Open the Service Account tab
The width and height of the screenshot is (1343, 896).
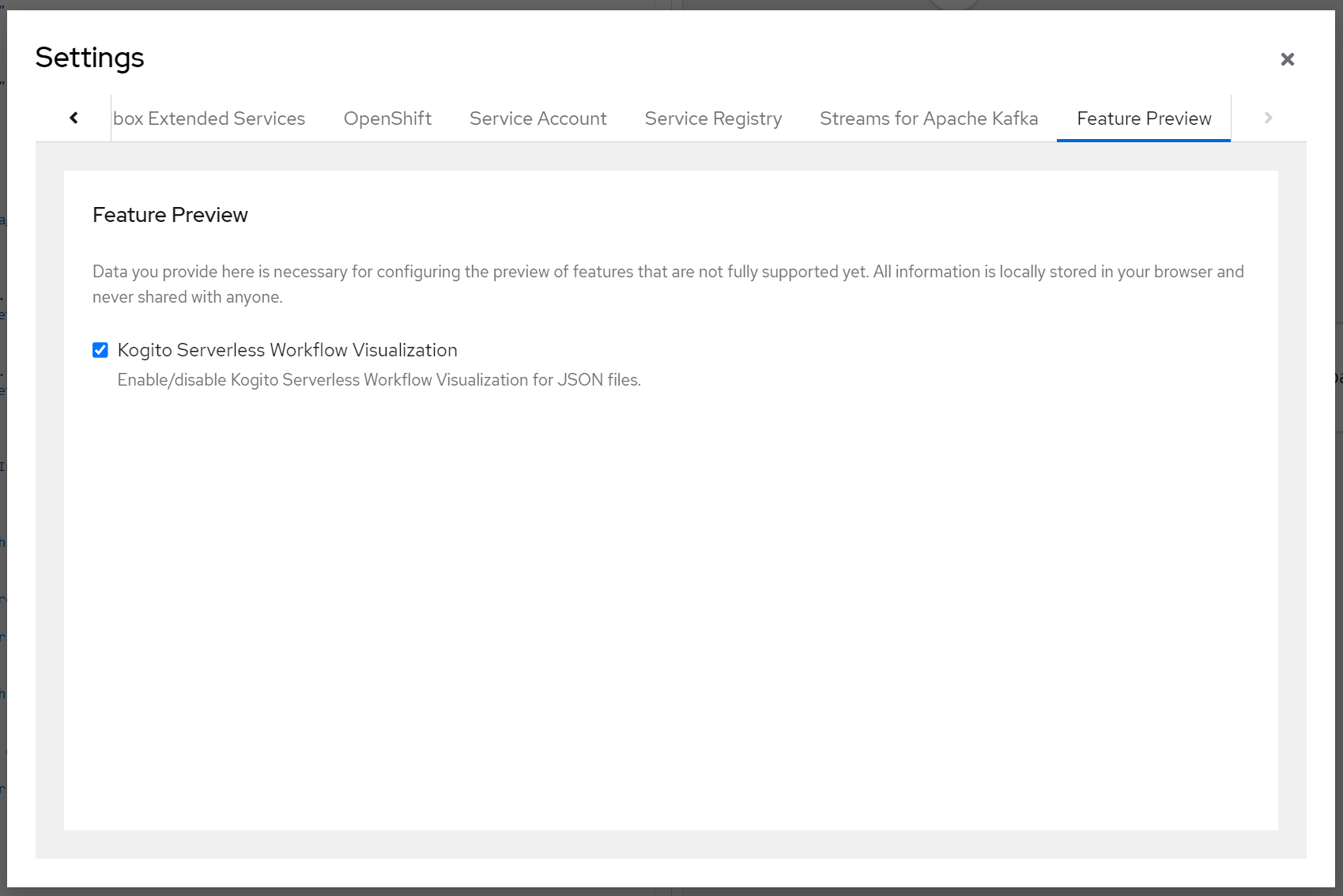538,118
